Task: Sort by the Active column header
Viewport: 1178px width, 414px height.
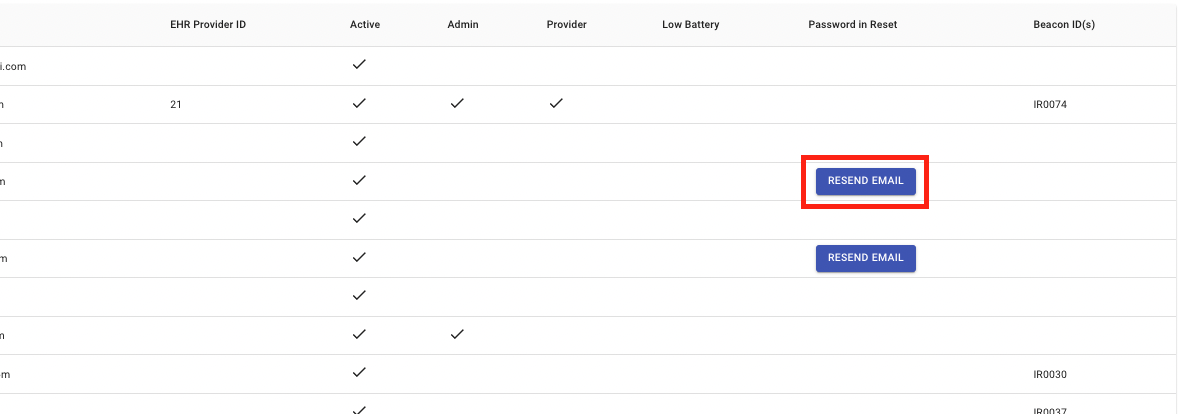Action: pos(365,25)
